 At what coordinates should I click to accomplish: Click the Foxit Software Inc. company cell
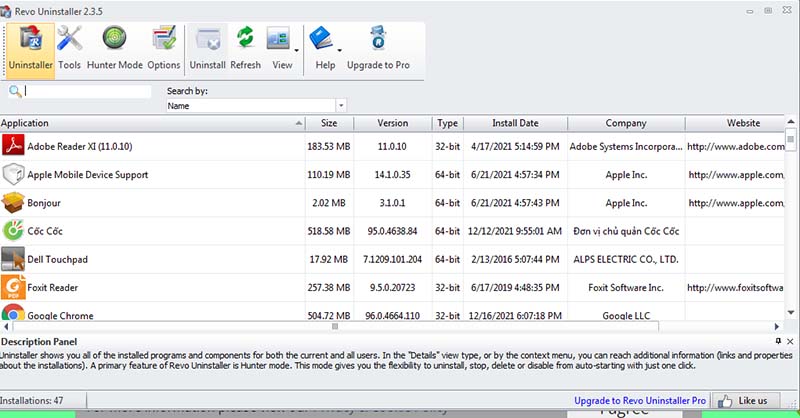coord(626,287)
